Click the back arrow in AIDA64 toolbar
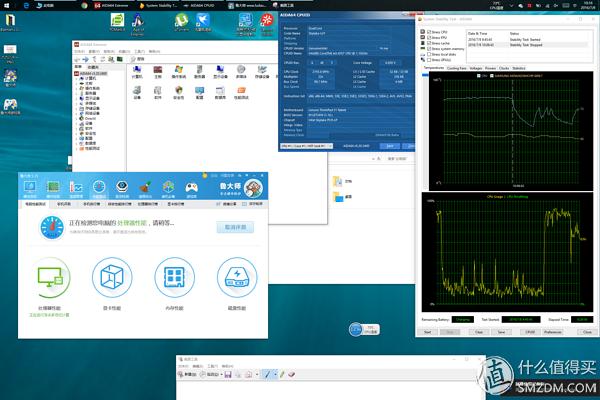The width and height of the screenshot is (600, 400). pos(77,59)
